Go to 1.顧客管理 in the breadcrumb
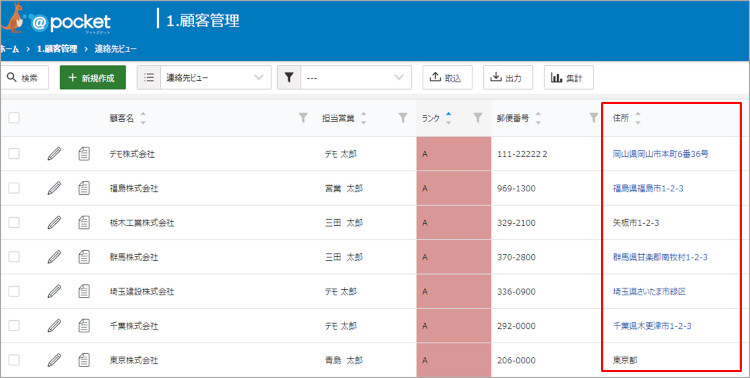 point(57,49)
